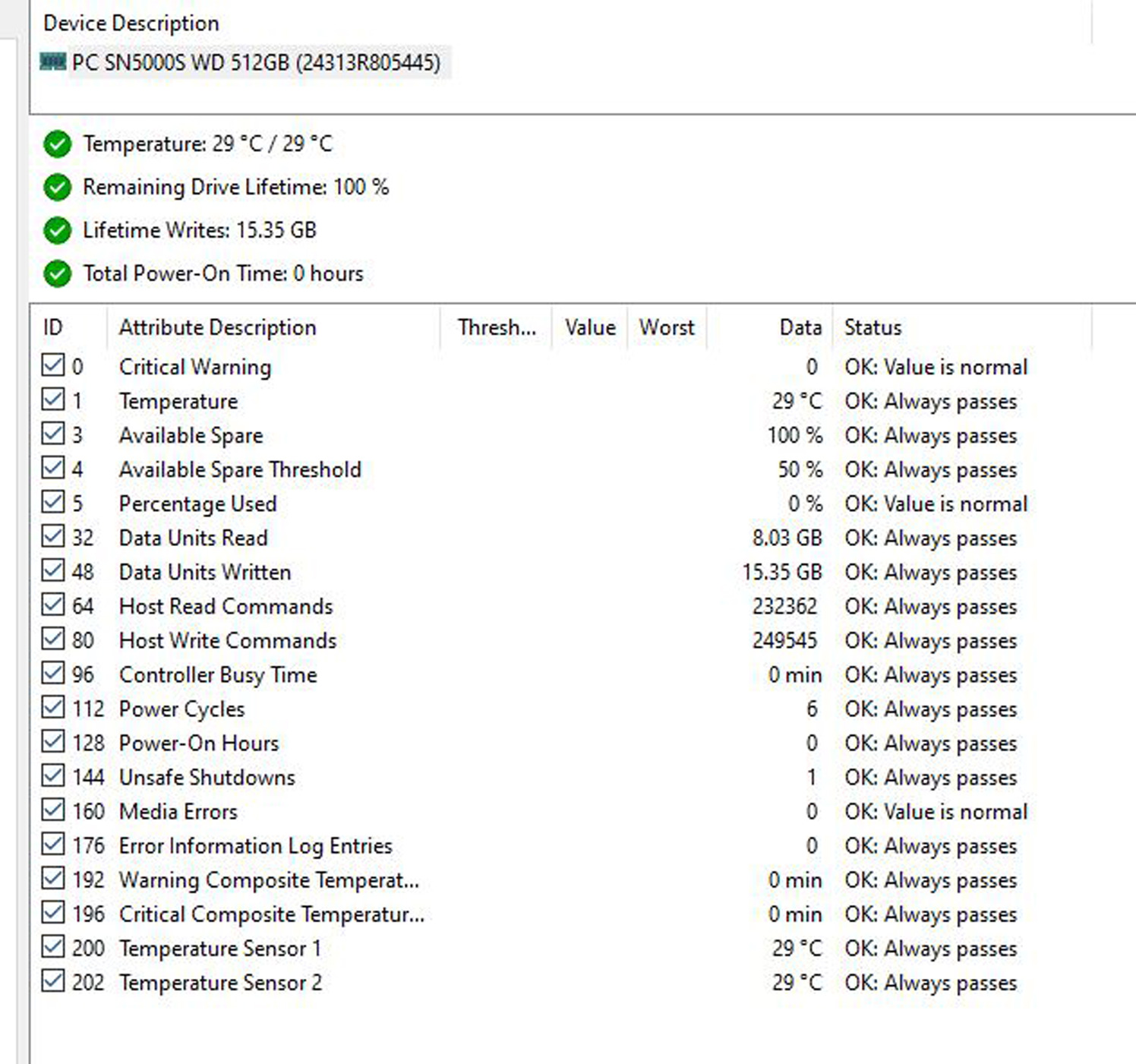Click Media Errors status 'OK: Value is normal'
1136x1064 pixels.
point(936,811)
